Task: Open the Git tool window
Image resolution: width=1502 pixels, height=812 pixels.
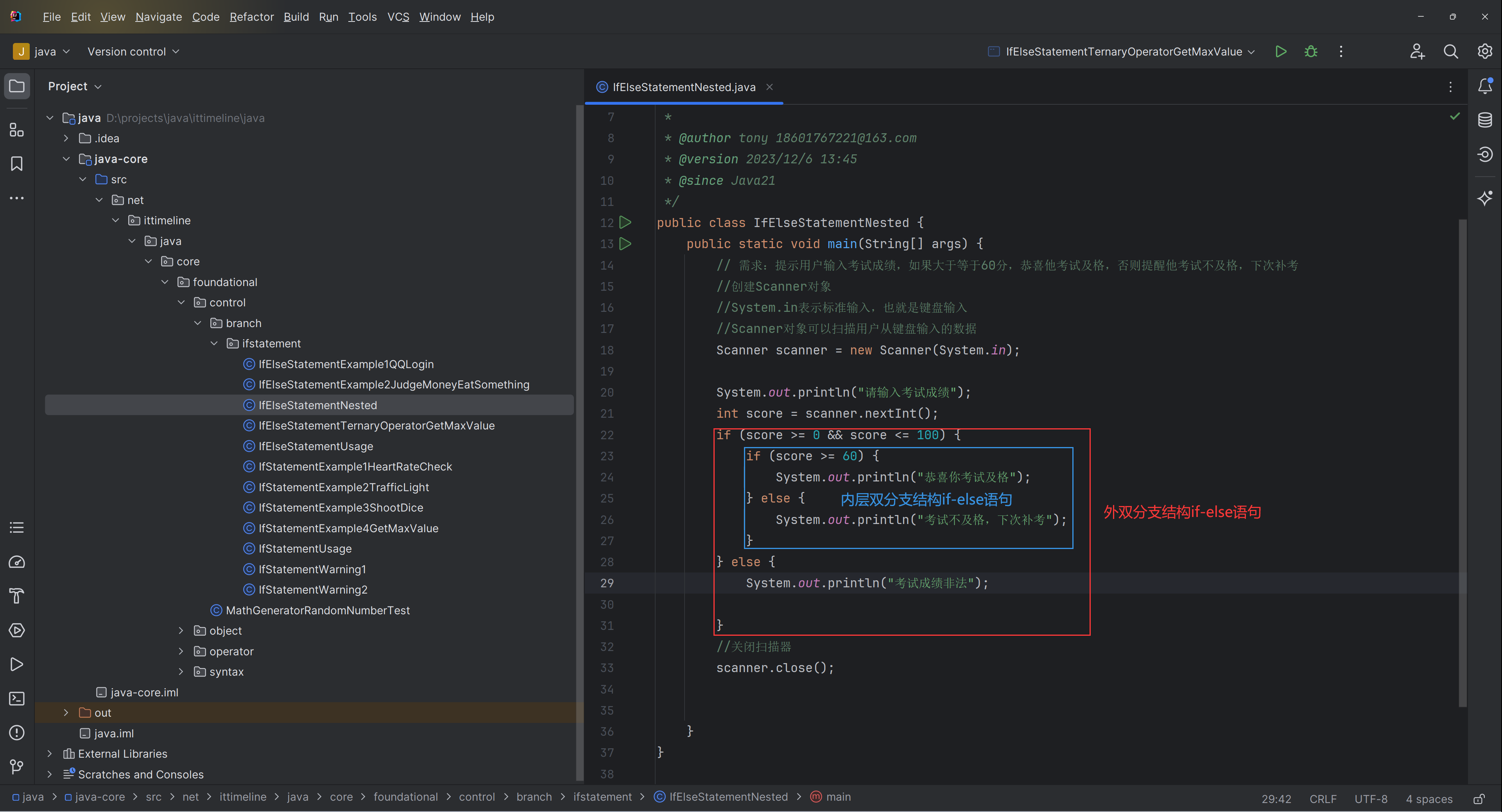Action: pyautogui.click(x=17, y=767)
